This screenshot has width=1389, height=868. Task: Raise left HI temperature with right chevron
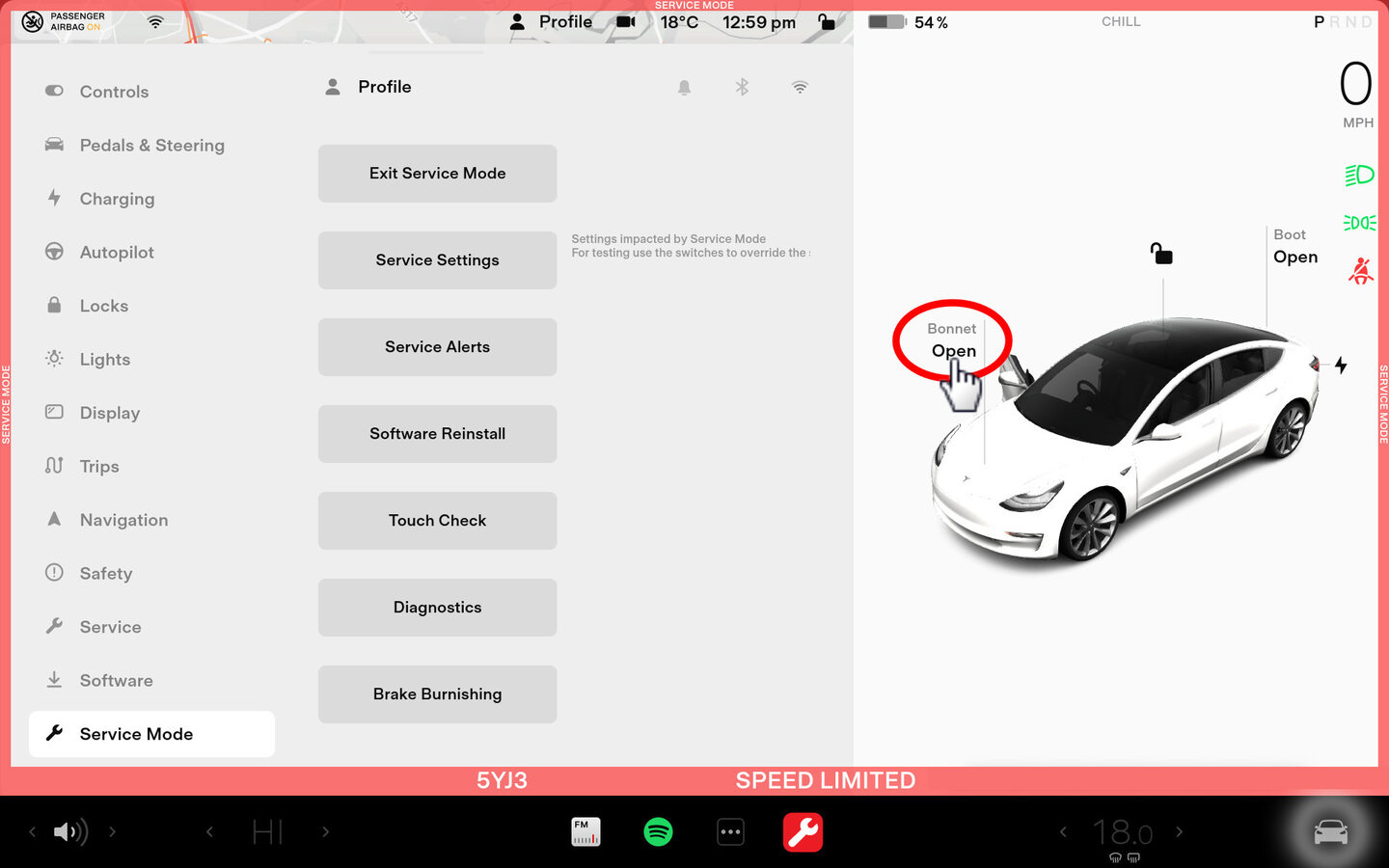point(325,831)
